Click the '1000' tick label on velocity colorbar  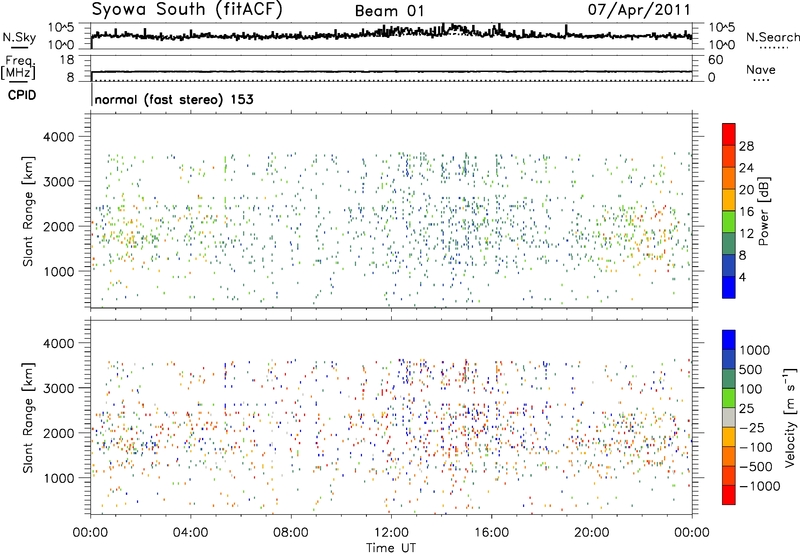(754, 350)
